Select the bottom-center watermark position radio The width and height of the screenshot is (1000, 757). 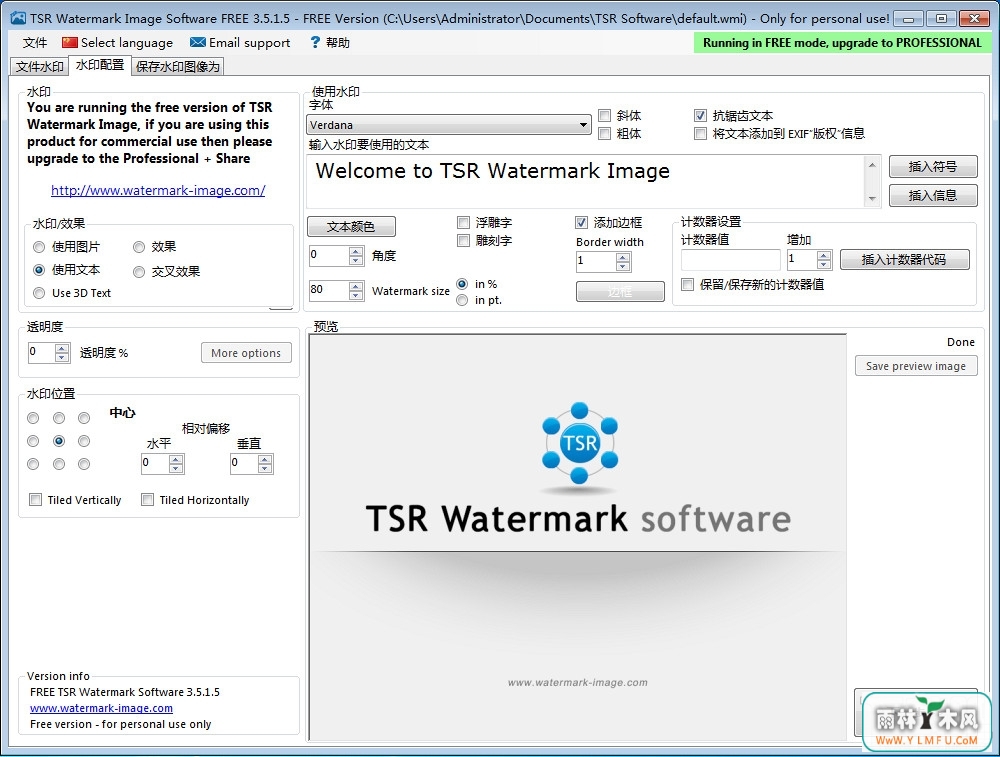[x=59, y=464]
